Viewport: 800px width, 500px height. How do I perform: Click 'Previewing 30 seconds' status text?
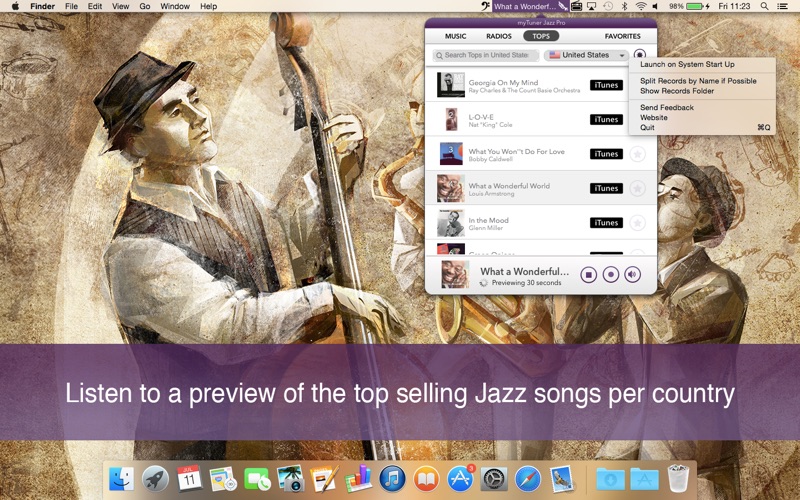tap(527, 283)
